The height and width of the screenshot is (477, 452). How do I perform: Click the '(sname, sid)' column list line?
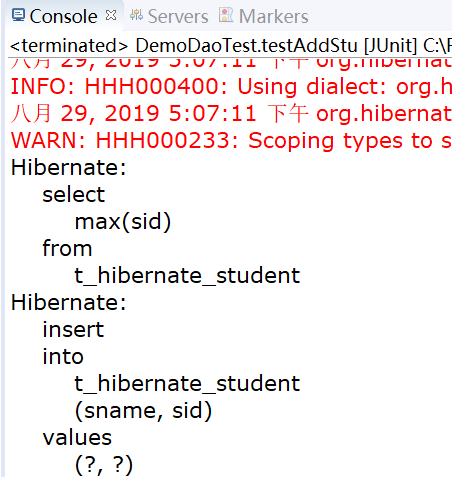pyautogui.click(x=143, y=411)
